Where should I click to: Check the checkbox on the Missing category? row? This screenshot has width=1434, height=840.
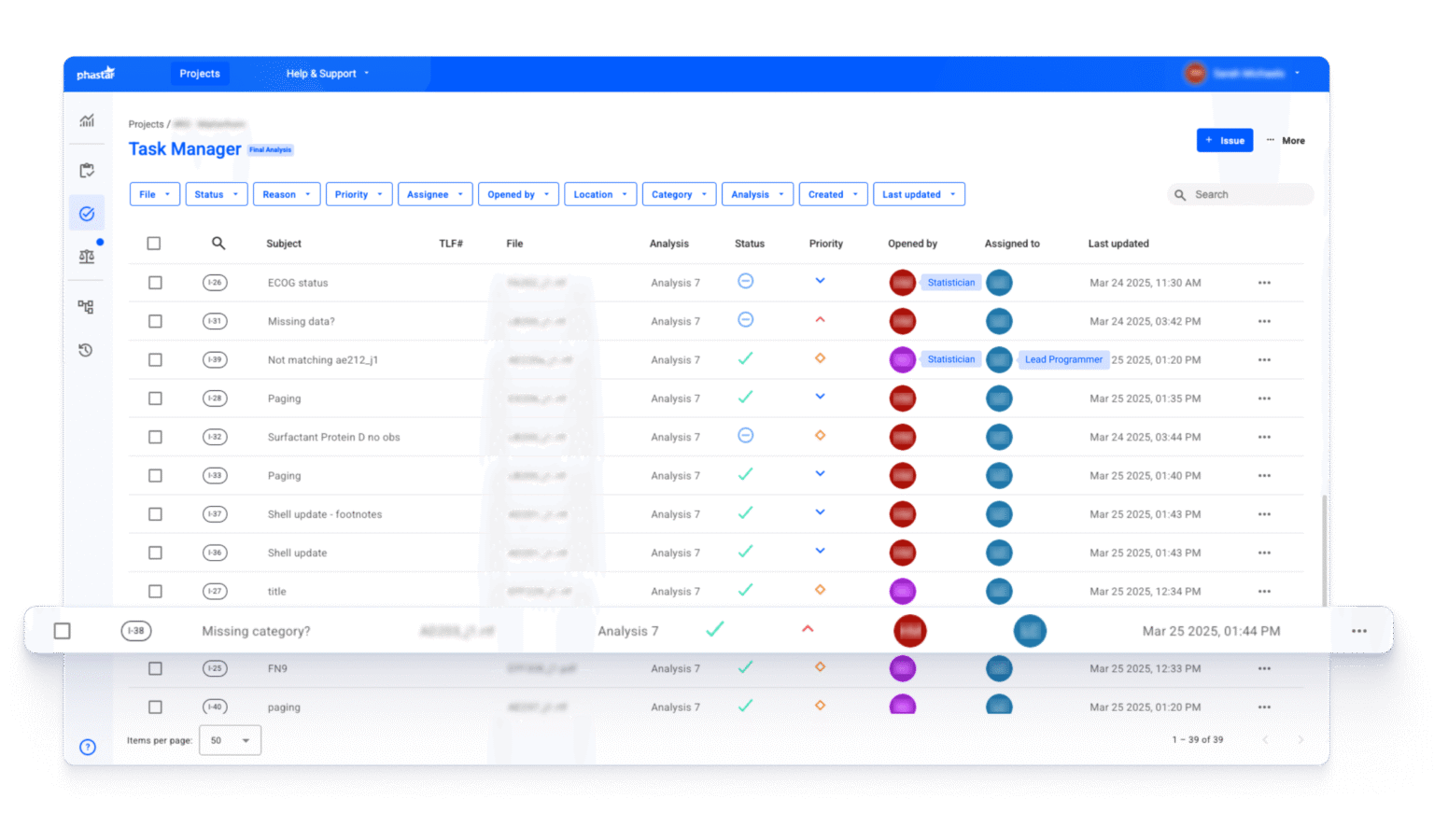coord(62,630)
